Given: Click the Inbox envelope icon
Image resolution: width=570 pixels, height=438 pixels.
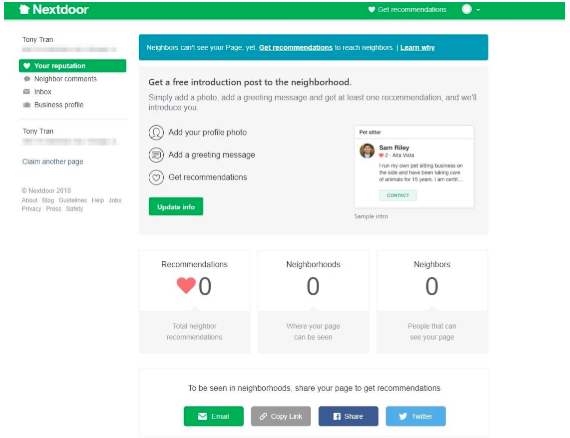Looking at the screenshot, I should click(27, 92).
